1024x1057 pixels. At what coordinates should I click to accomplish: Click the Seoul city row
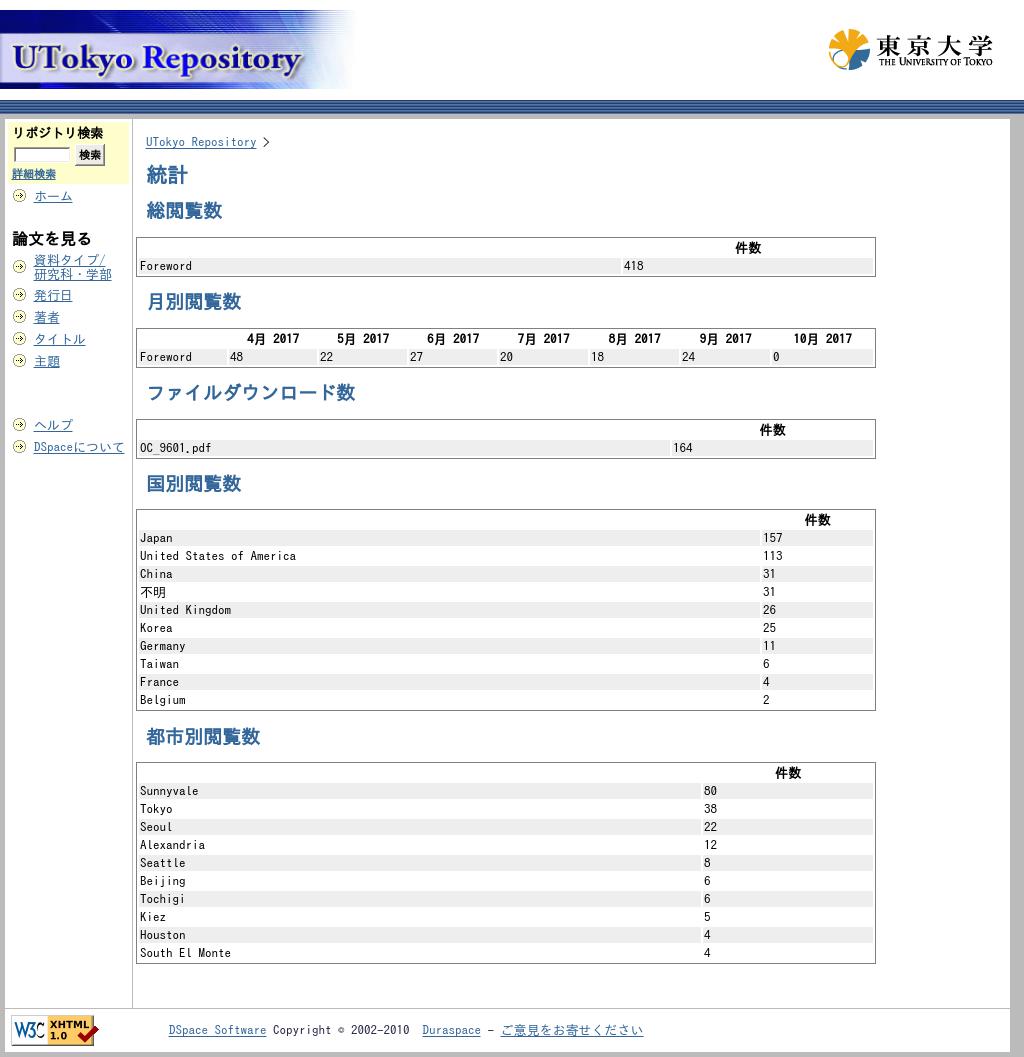(x=506, y=826)
